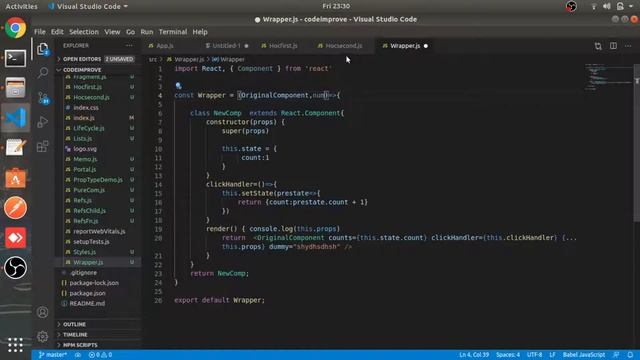This screenshot has height=360, width=640.
Task: Open the Text Editor dock icon
Action: click(16, 147)
